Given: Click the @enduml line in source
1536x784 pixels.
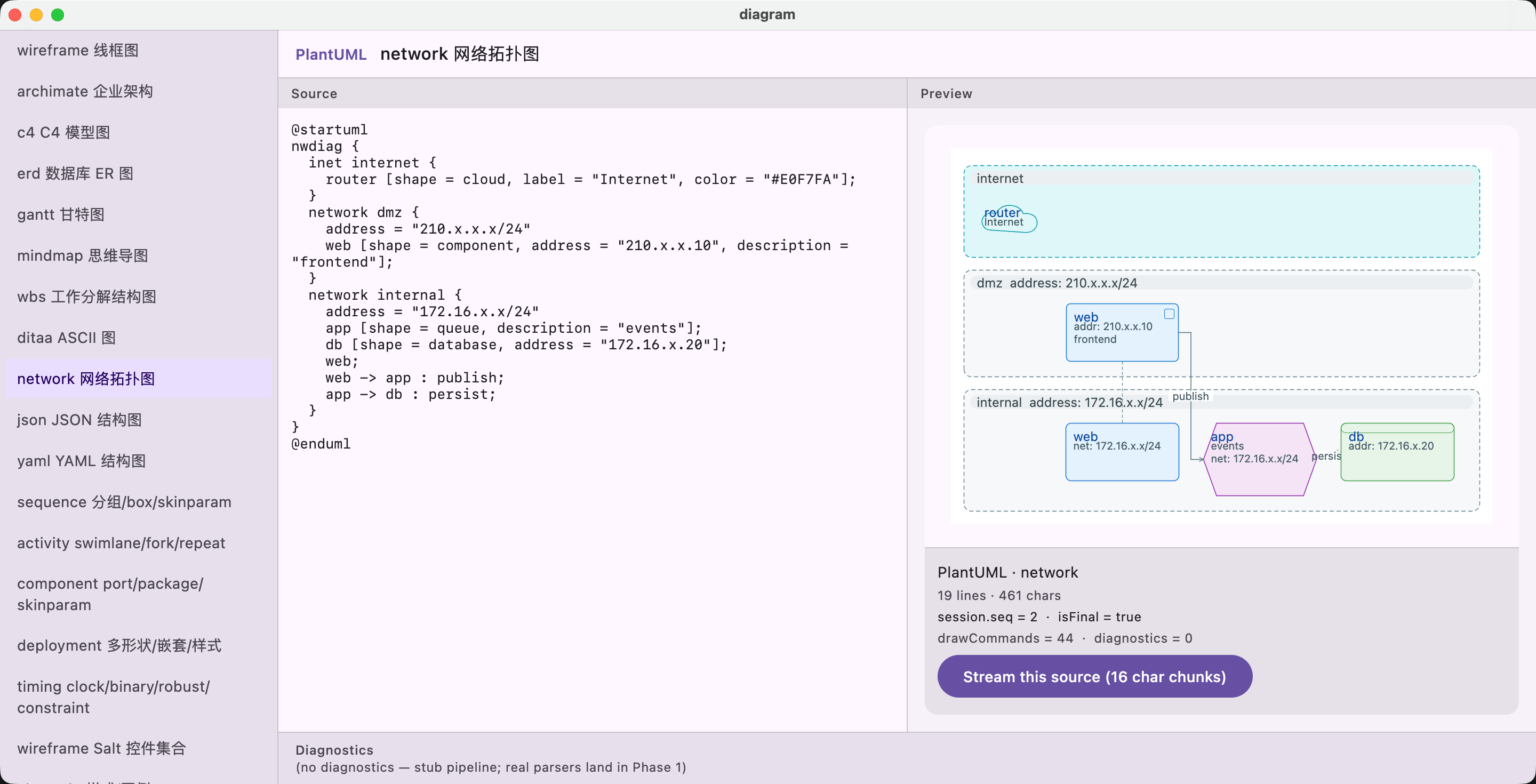Looking at the screenshot, I should pos(321,444).
